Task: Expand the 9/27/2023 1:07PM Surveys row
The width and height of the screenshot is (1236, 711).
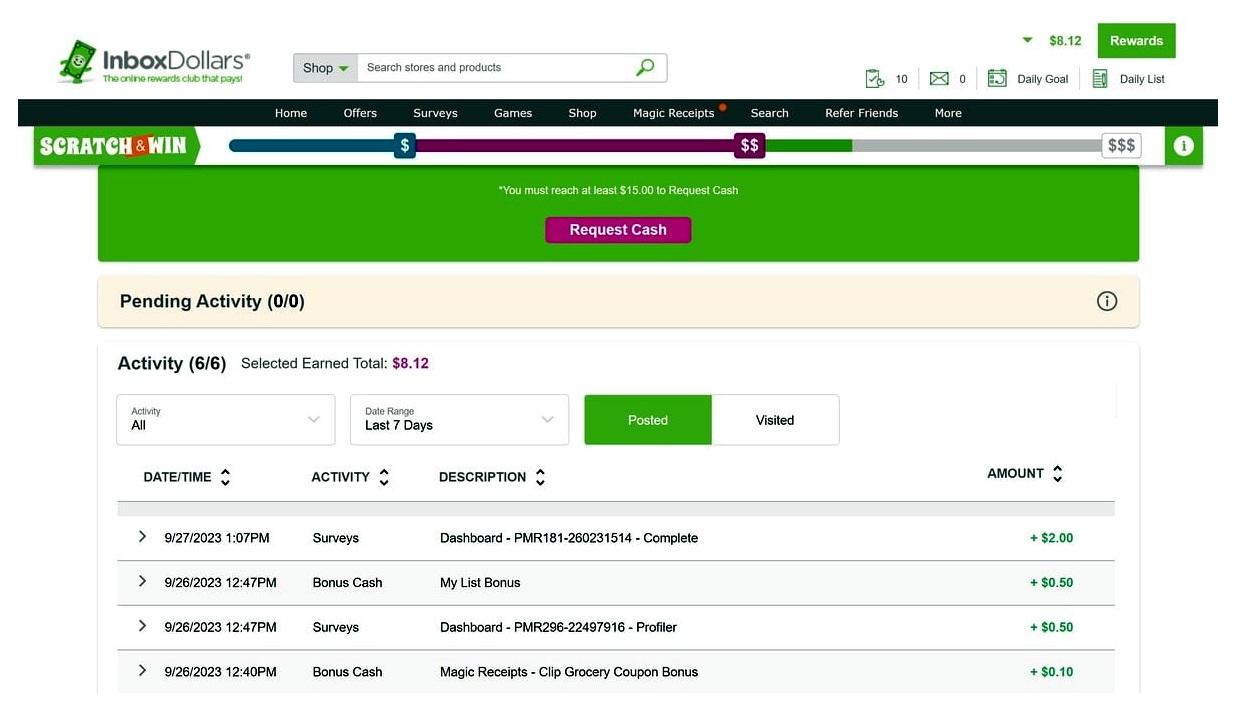Action: [142, 537]
